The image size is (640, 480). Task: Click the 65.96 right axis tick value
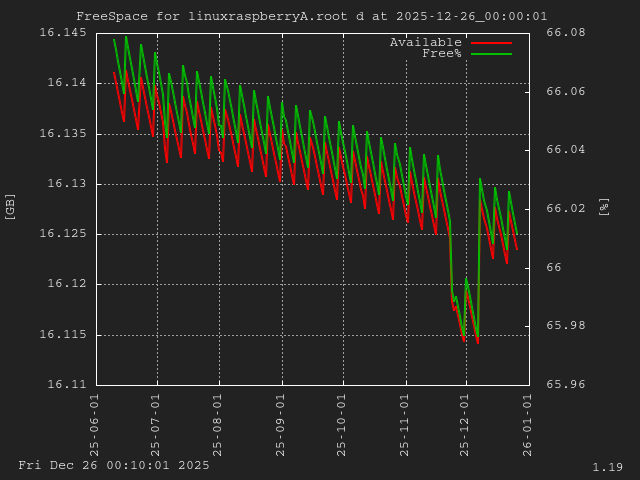(566, 384)
